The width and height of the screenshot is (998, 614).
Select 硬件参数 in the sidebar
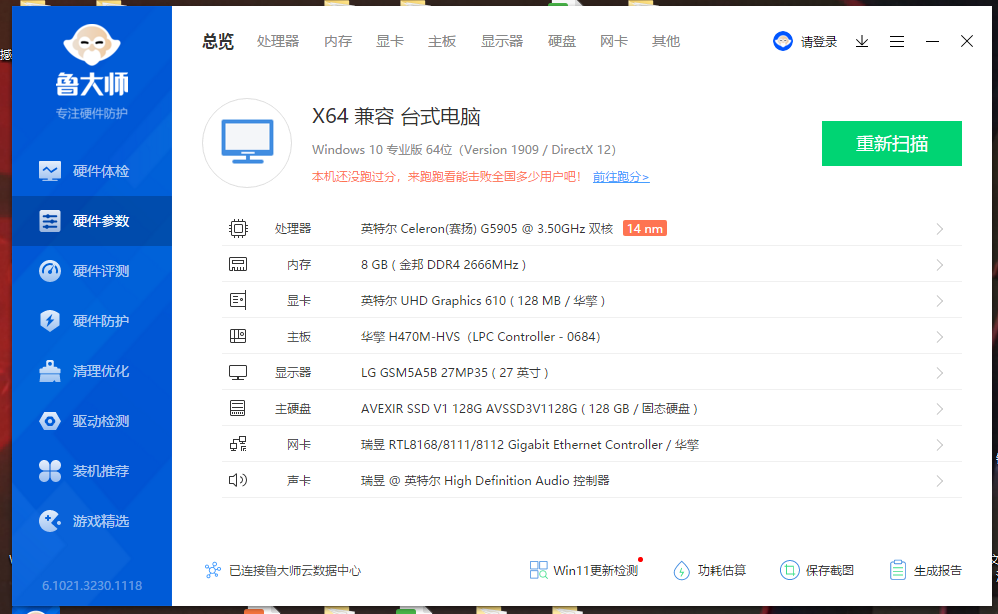[92, 221]
